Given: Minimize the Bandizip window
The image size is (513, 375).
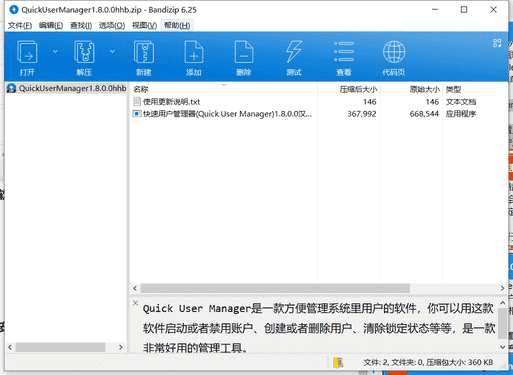Looking at the screenshot, I should click(435, 10).
